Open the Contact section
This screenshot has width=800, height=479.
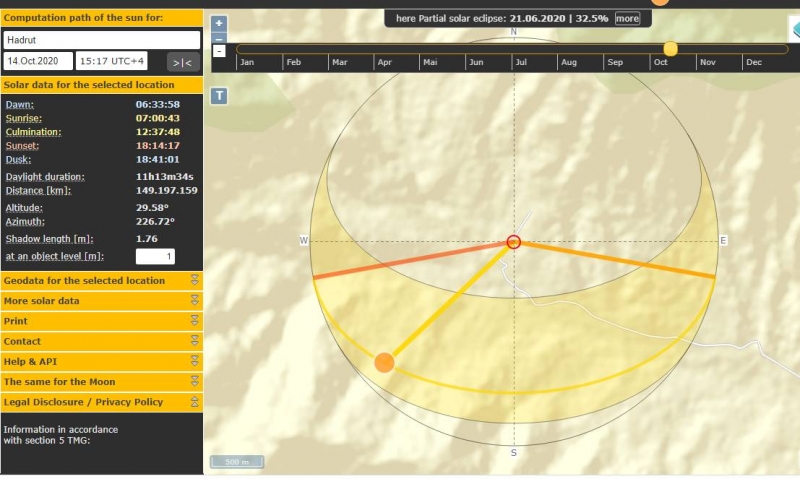click(x=100, y=341)
